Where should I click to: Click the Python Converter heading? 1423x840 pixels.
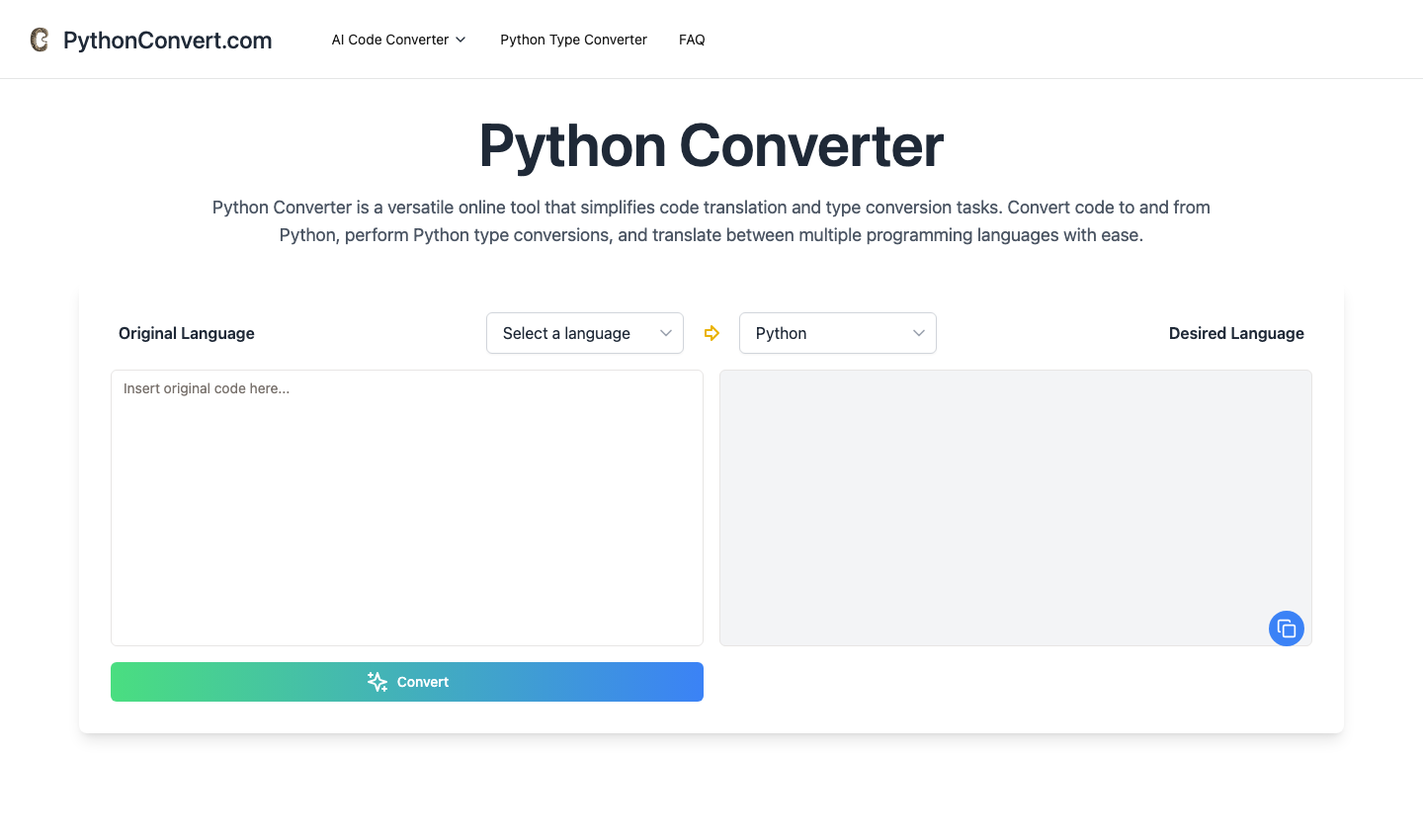pos(711,145)
